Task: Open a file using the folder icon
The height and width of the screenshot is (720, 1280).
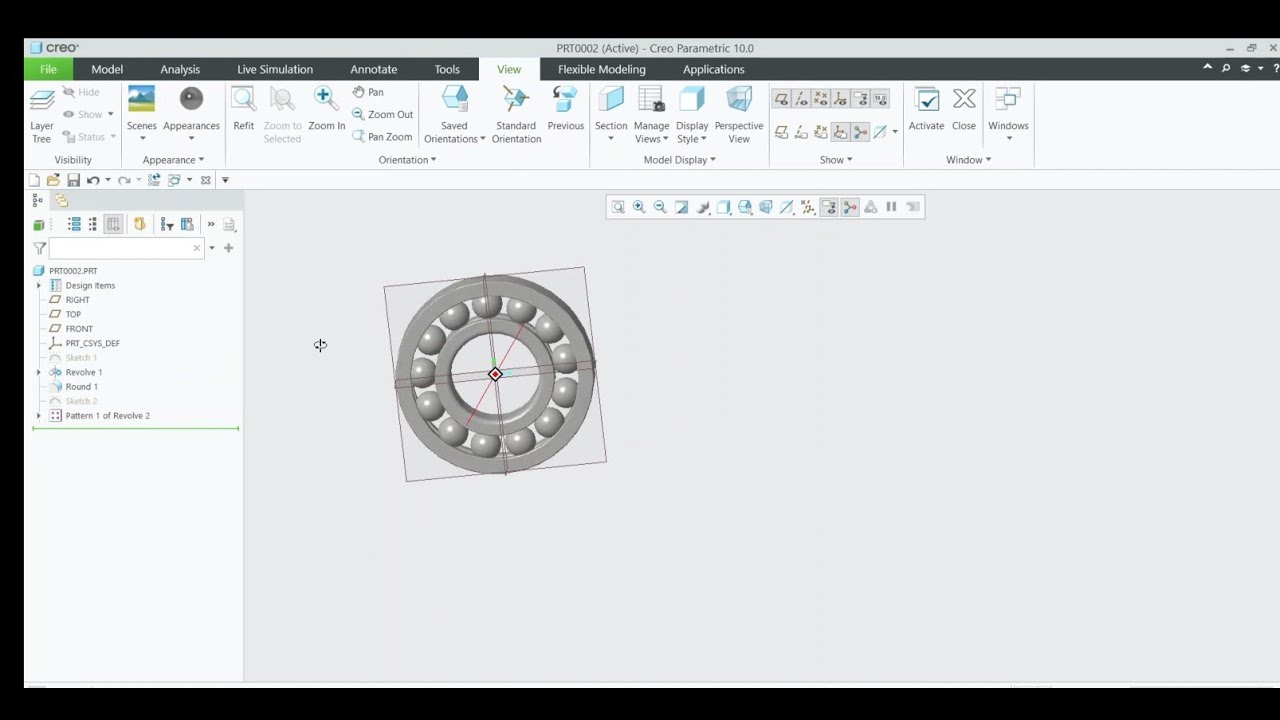Action: [53, 180]
